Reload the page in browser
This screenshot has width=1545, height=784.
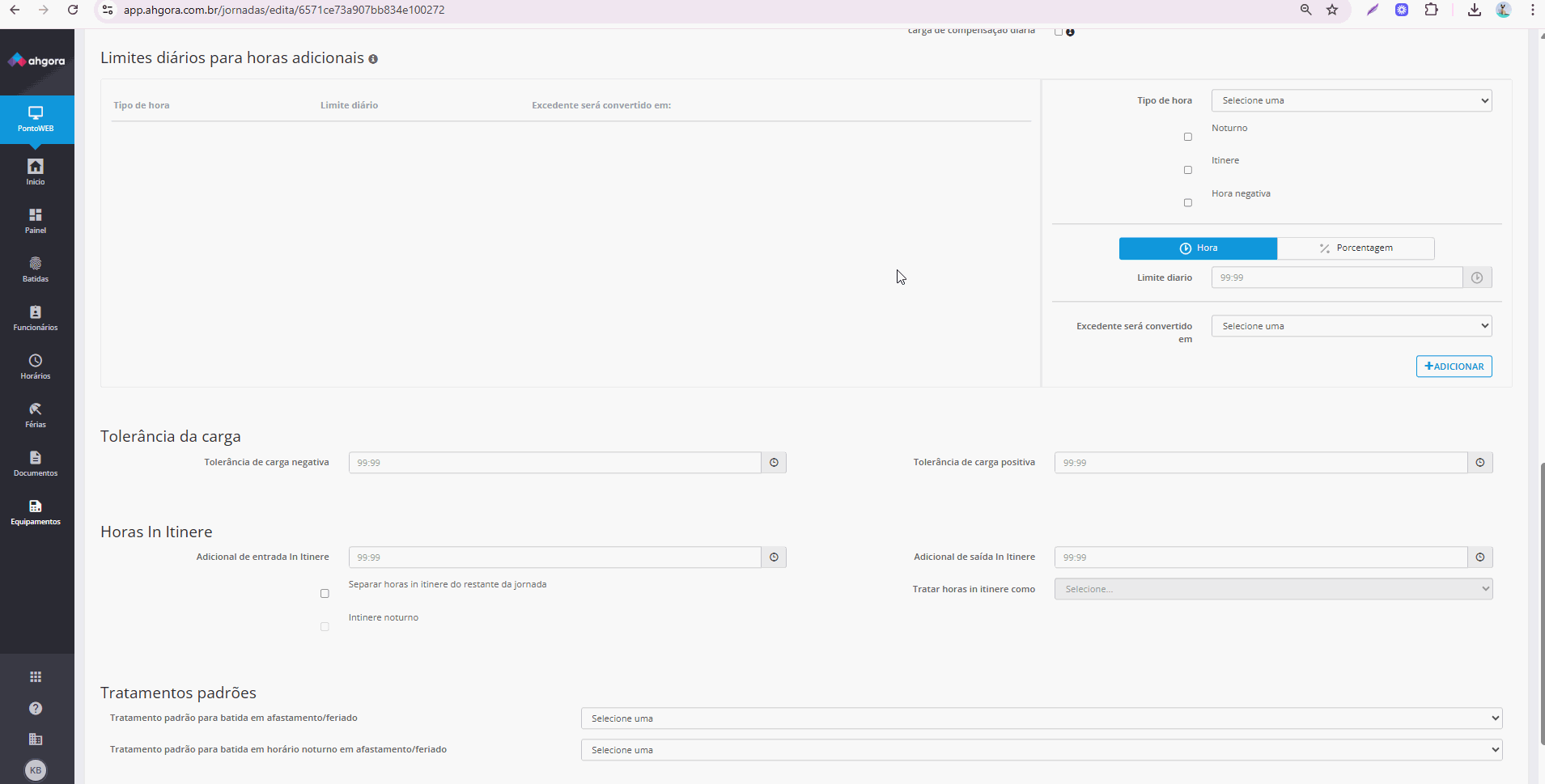(x=73, y=10)
